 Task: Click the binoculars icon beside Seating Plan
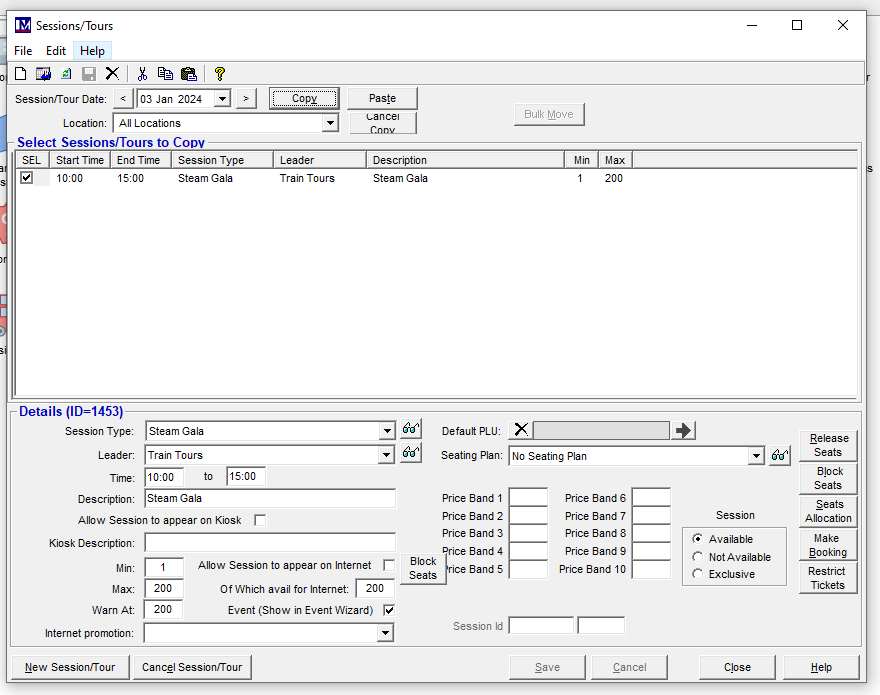[x=780, y=455]
